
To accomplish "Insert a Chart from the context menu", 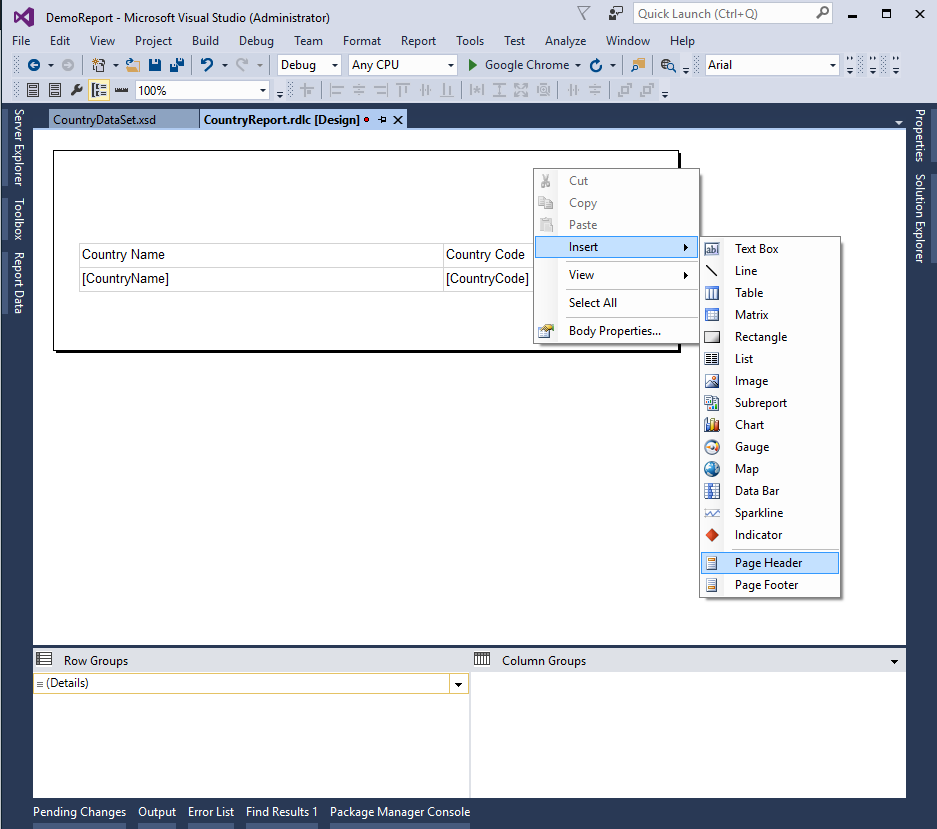I will pyautogui.click(x=749, y=424).
